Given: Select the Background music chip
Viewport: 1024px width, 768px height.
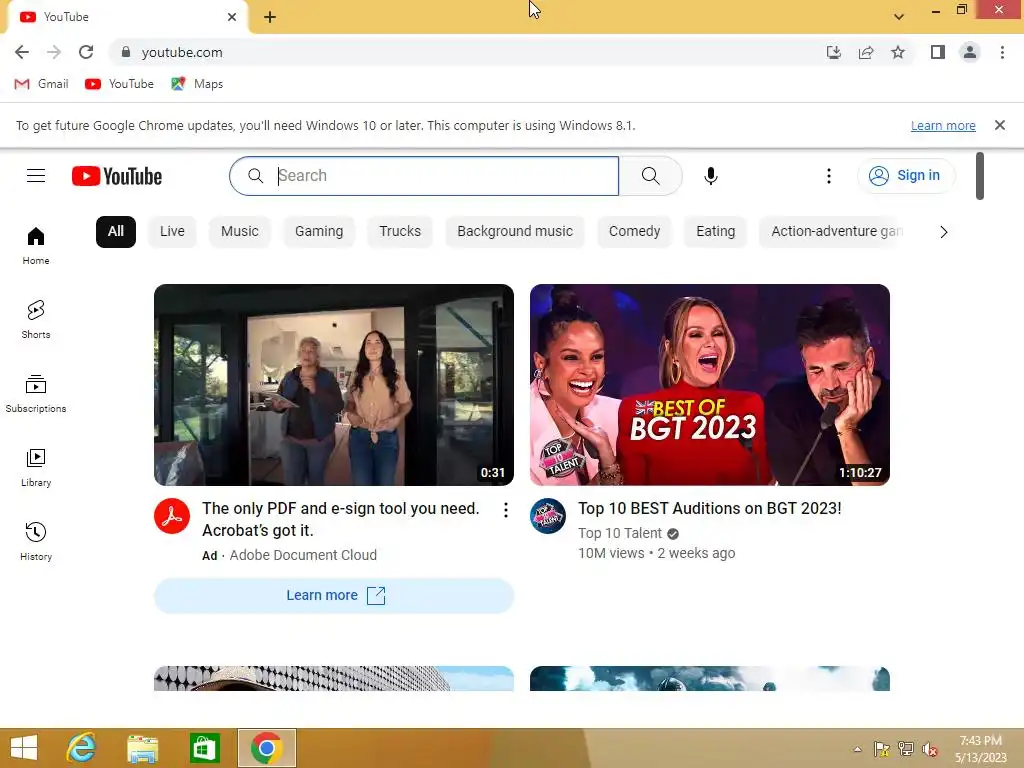Looking at the screenshot, I should [x=515, y=232].
